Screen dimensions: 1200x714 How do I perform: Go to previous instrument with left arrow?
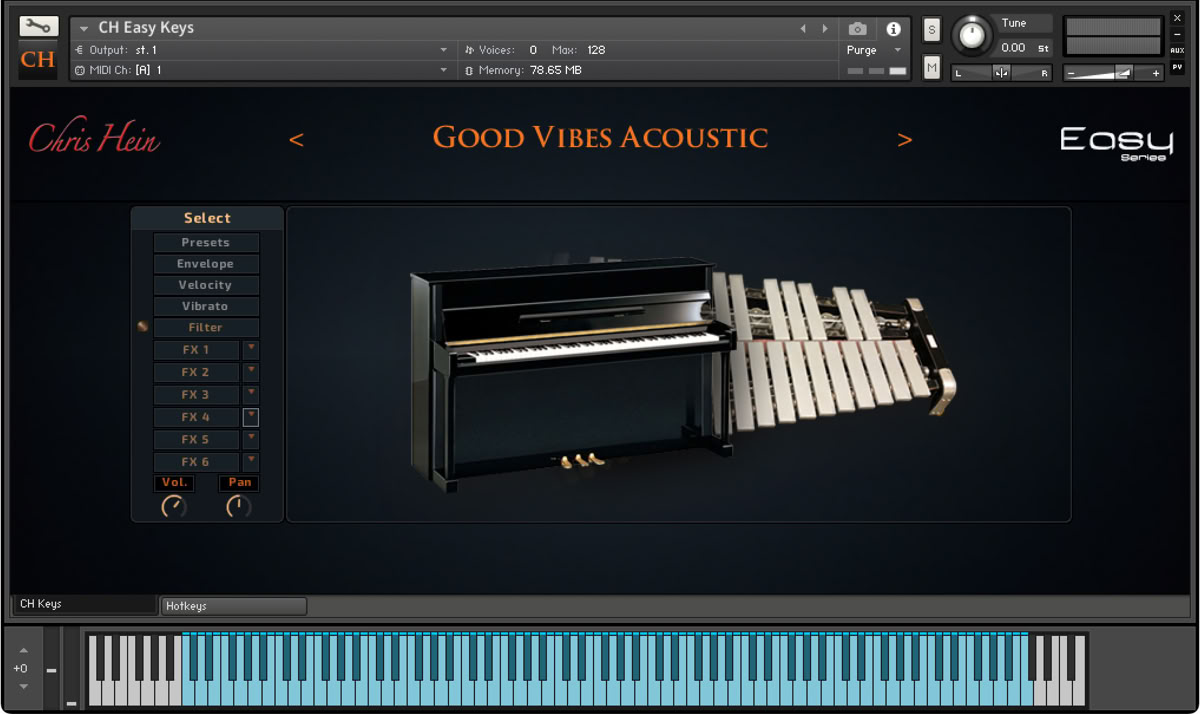click(802, 29)
